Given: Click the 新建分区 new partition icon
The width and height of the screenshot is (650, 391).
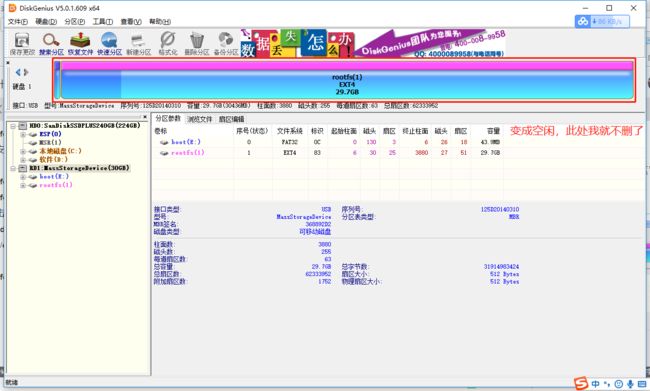Looking at the screenshot, I should pos(138,44).
